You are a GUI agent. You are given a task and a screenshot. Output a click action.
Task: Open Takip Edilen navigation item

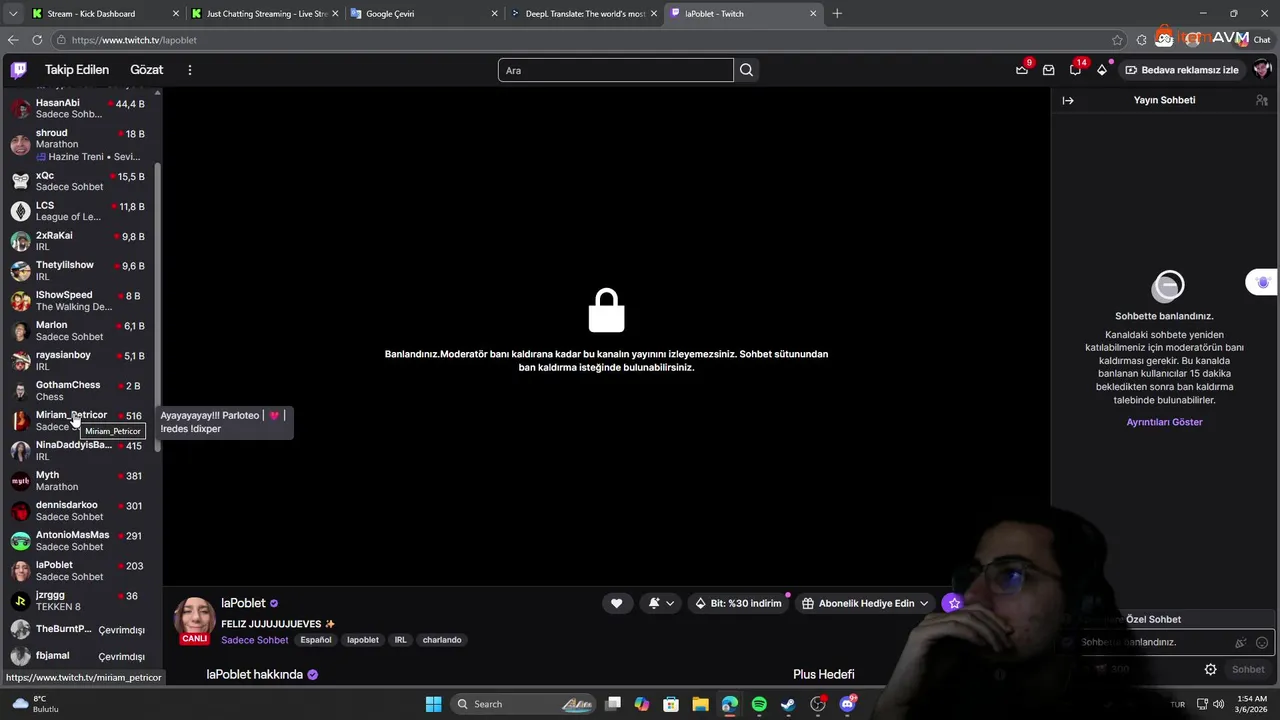[x=77, y=70]
